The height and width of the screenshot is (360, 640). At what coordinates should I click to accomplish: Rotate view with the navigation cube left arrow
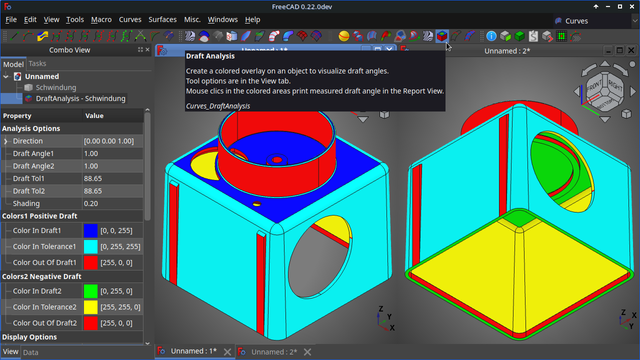(577, 91)
